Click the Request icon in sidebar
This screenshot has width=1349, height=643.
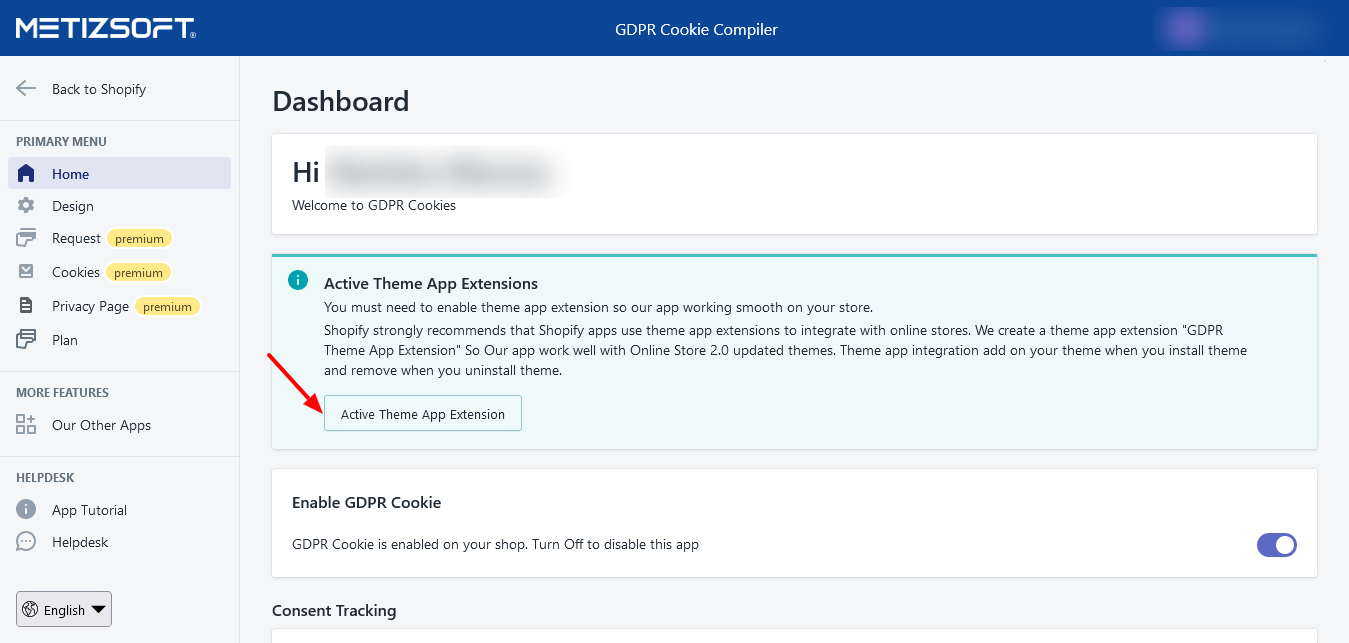[27, 238]
